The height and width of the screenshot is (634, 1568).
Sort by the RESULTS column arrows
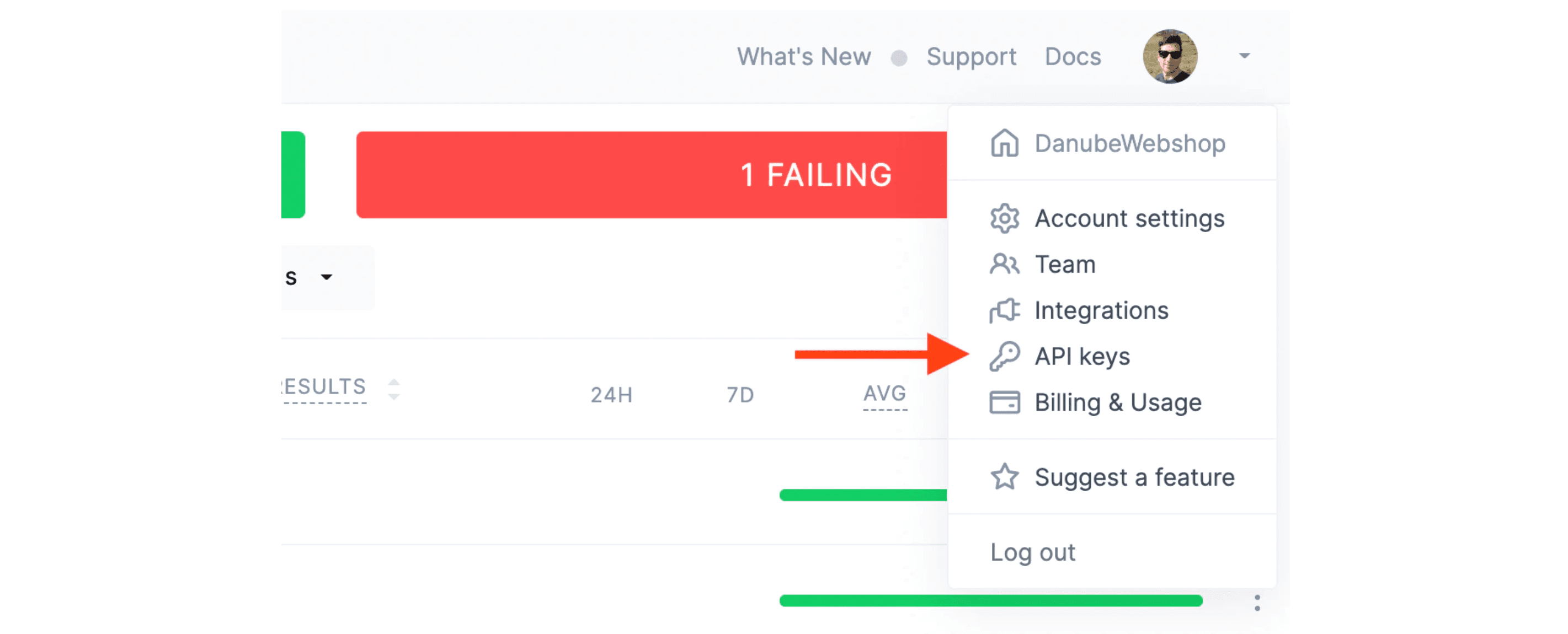pos(393,389)
